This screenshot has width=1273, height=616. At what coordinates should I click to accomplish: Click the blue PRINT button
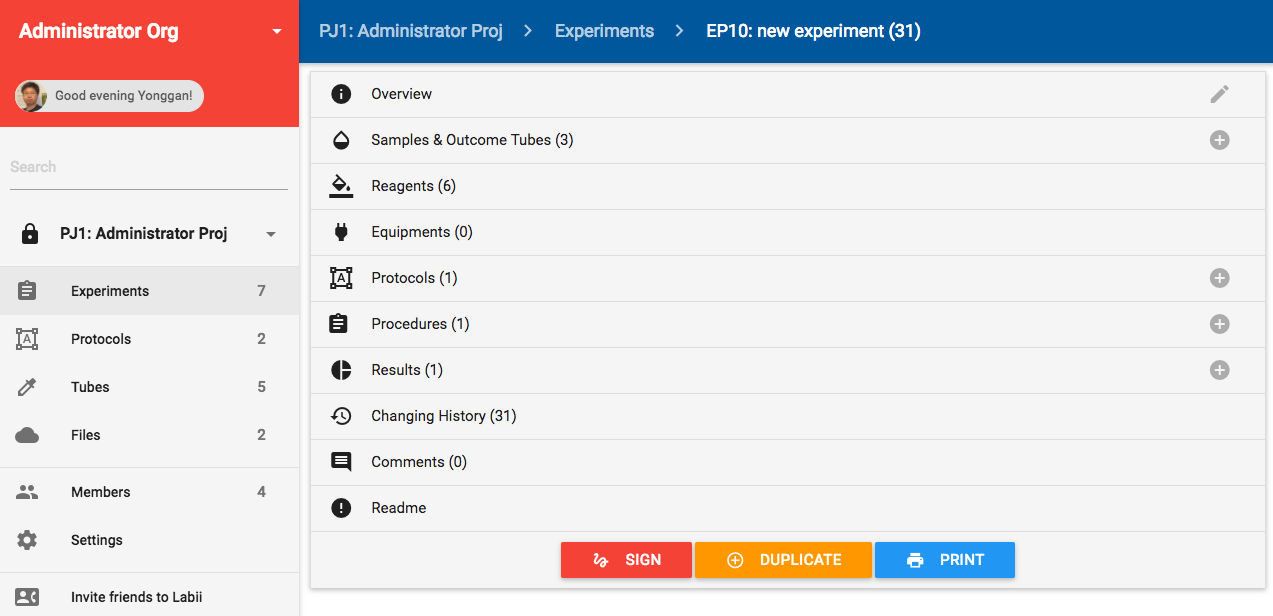[944, 560]
